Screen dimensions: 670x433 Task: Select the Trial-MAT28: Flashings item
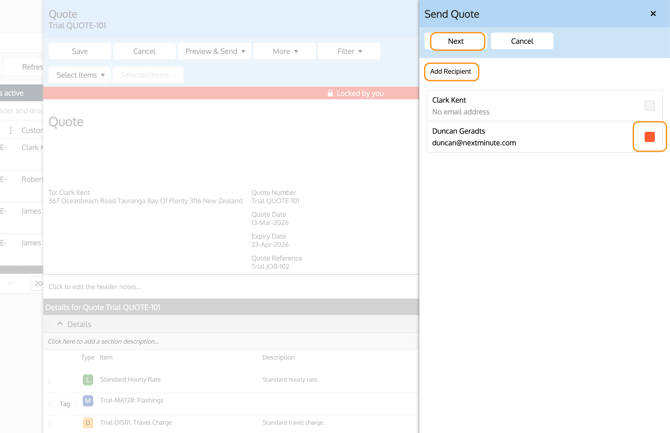(x=132, y=400)
